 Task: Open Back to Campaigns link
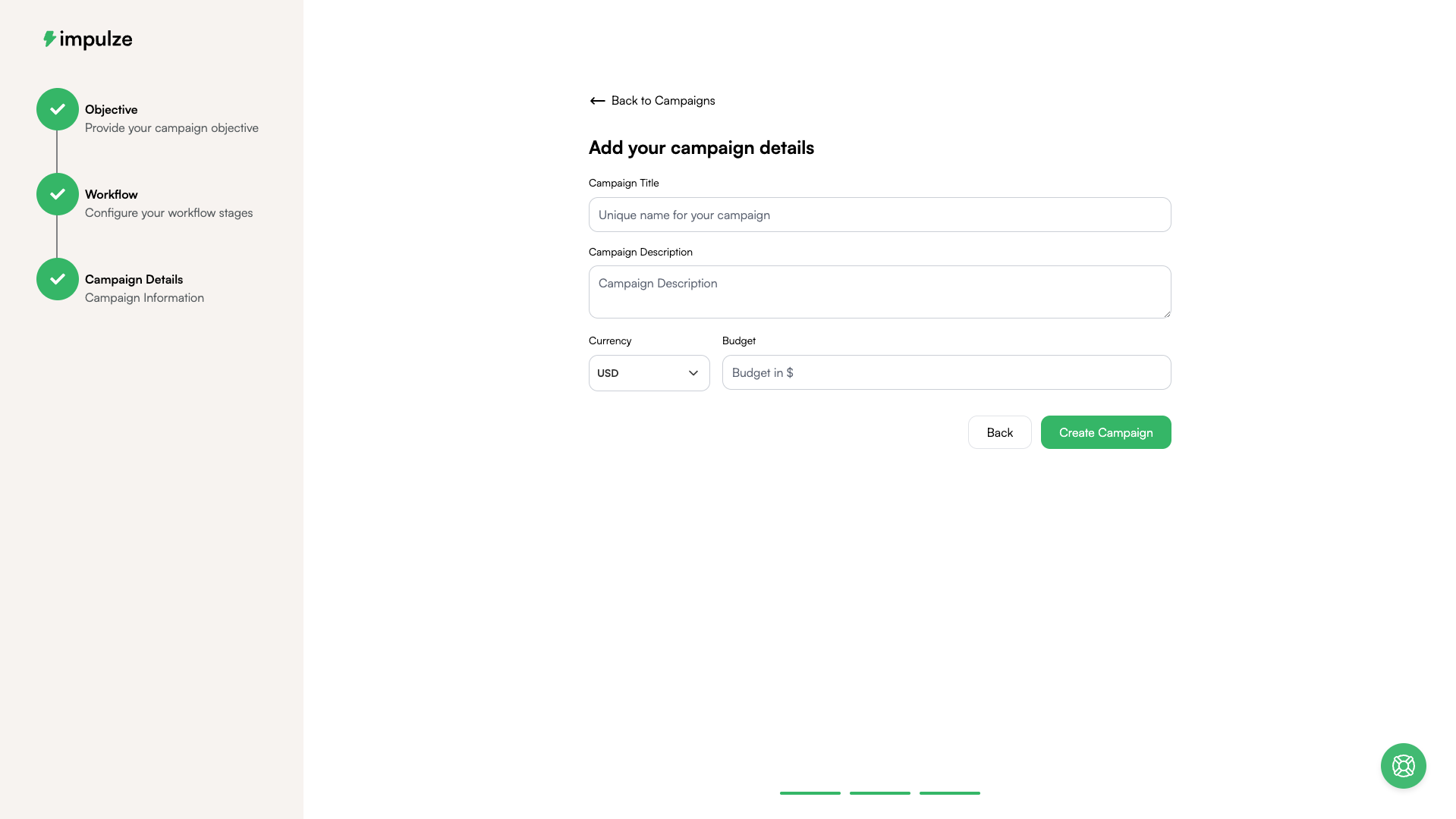coord(662,100)
